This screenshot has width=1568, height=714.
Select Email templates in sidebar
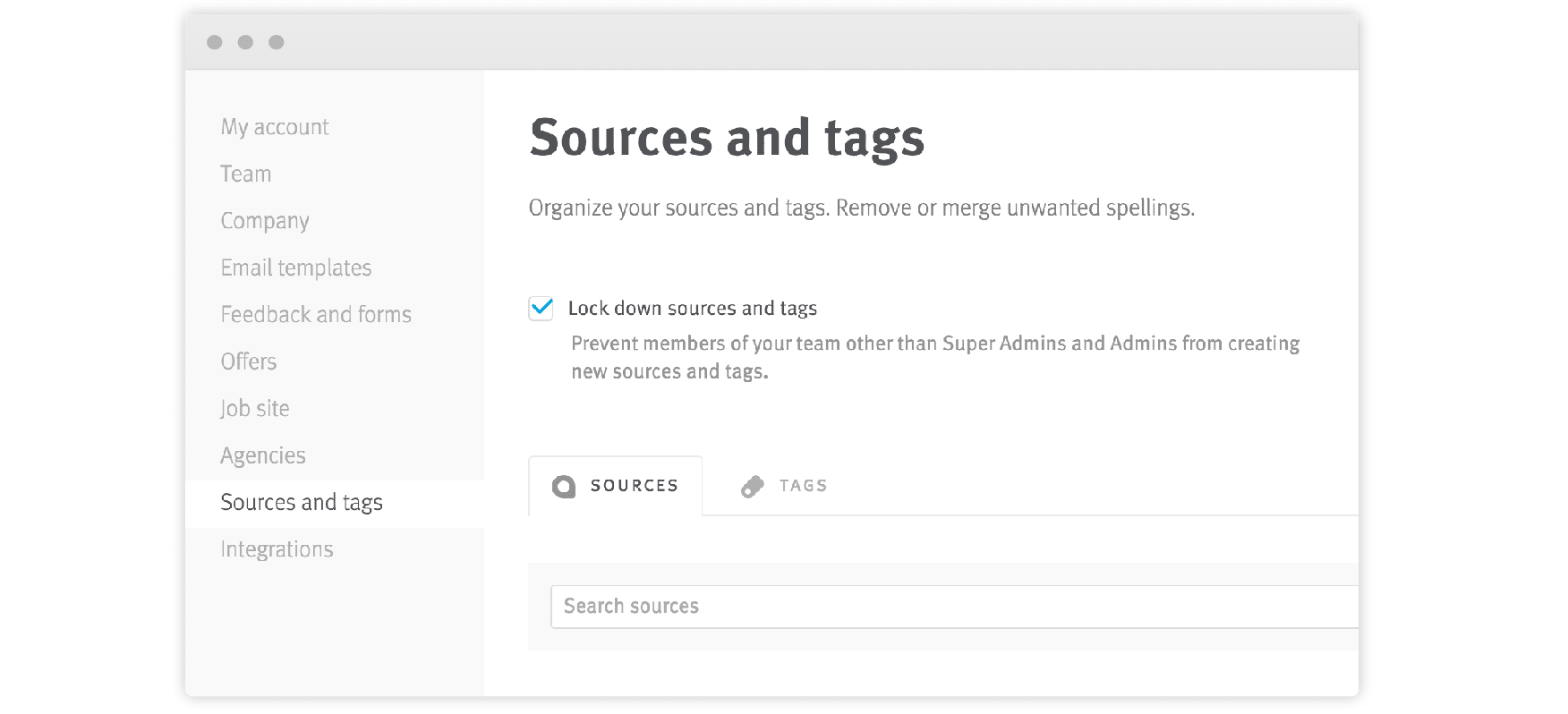click(x=295, y=268)
